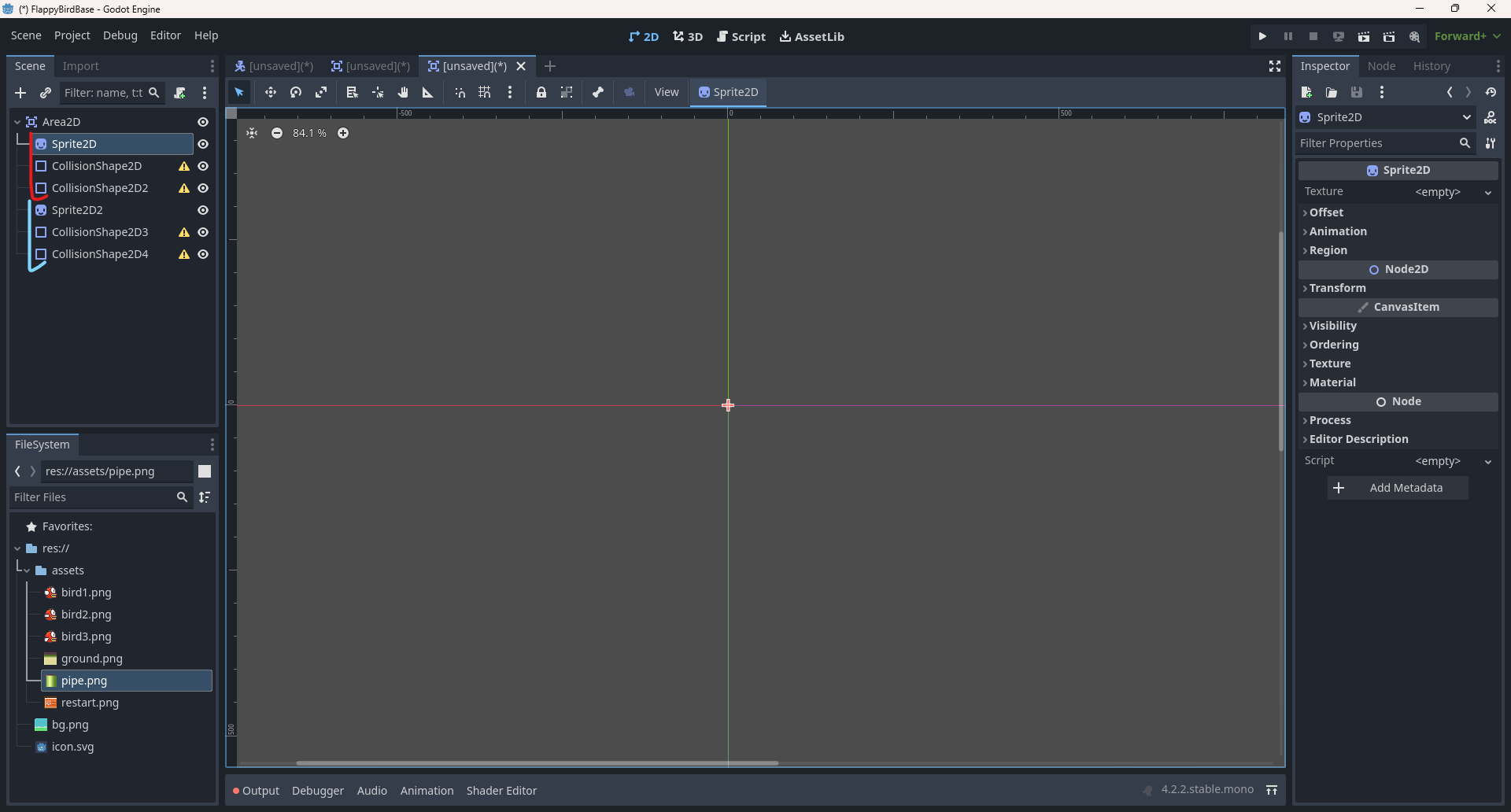1511x812 pixels.
Task: Collapse the assets folder in FileSystem
Action: coord(27,570)
